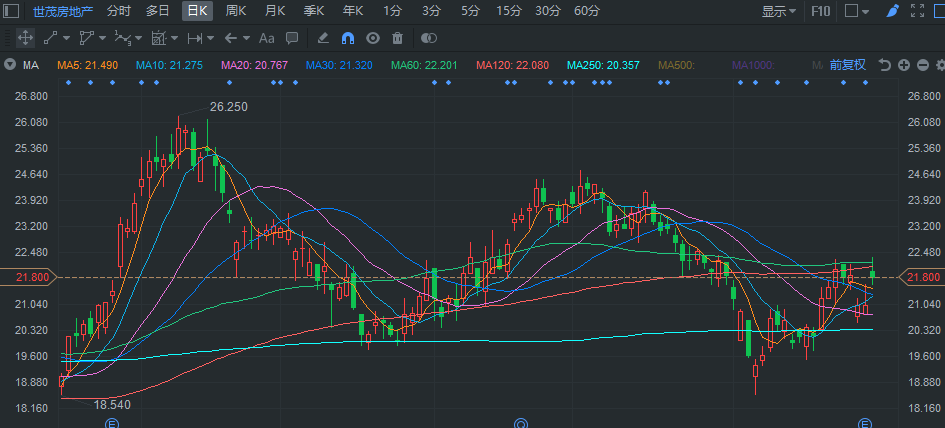The height and width of the screenshot is (428, 945).
Task: Switch to 30分 chart period
Action: (548, 11)
